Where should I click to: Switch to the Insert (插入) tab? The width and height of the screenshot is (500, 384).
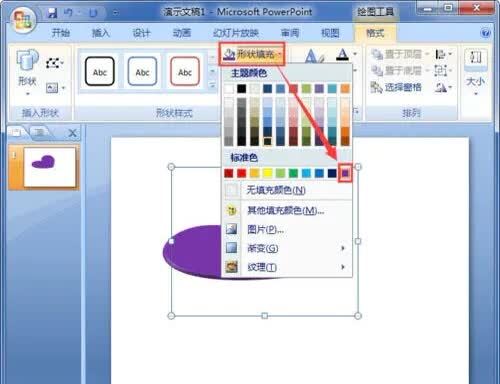[x=101, y=33]
